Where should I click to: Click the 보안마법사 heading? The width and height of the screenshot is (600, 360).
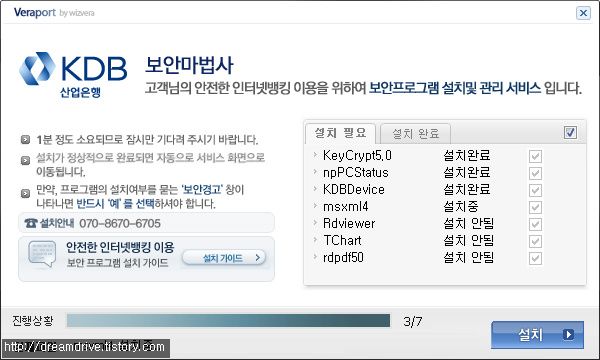[x=189, y=65]
